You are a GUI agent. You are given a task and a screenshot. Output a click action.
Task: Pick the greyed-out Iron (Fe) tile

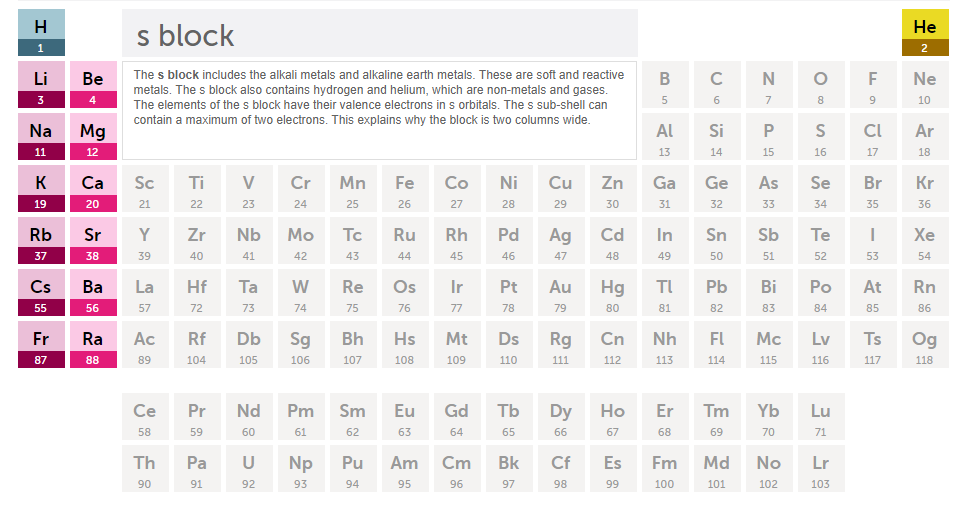[405, 189]
